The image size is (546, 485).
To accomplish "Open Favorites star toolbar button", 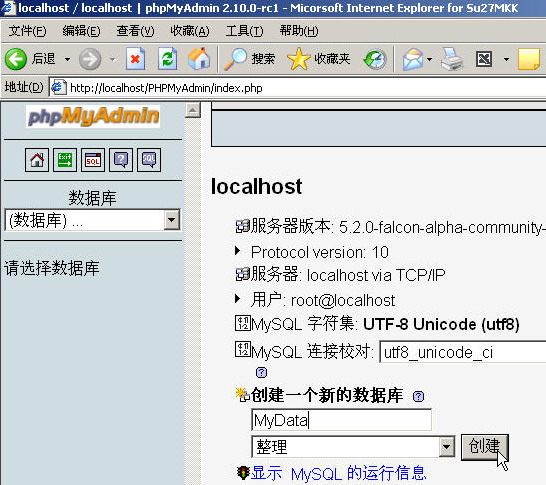I will coord(298,59).
